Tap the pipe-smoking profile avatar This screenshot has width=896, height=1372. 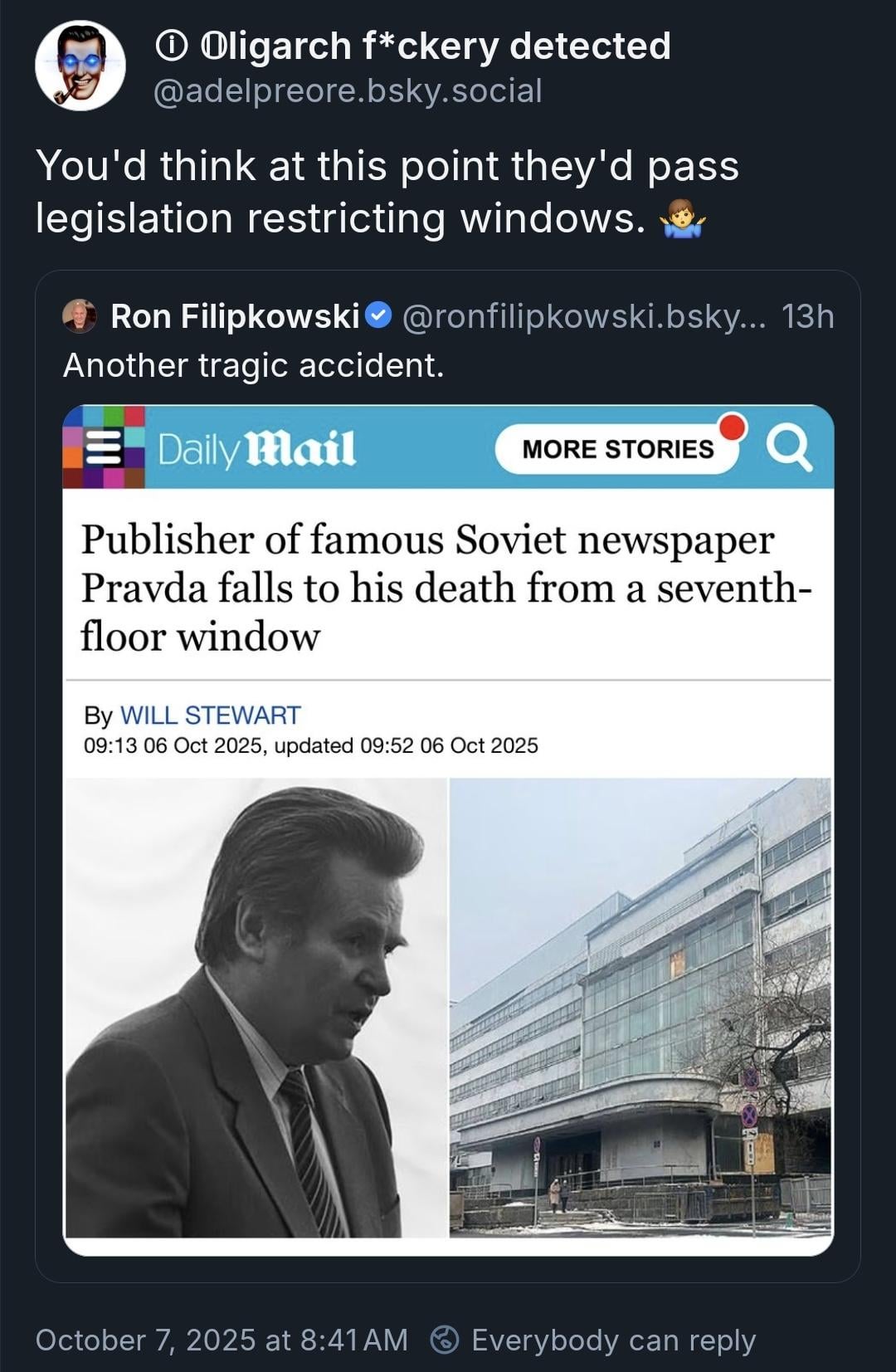pos(80,66)
